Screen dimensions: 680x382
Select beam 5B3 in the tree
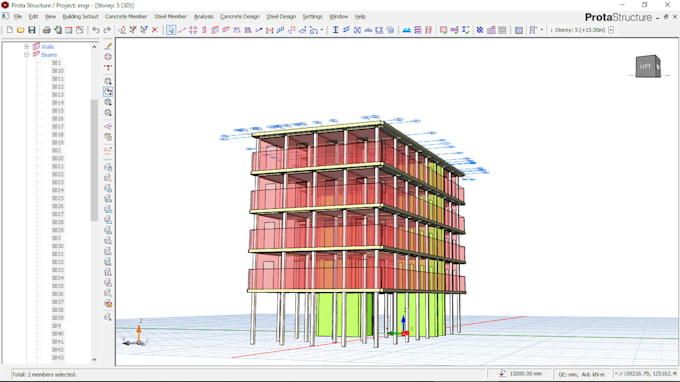pyautogui.click(x=56, y=238)
